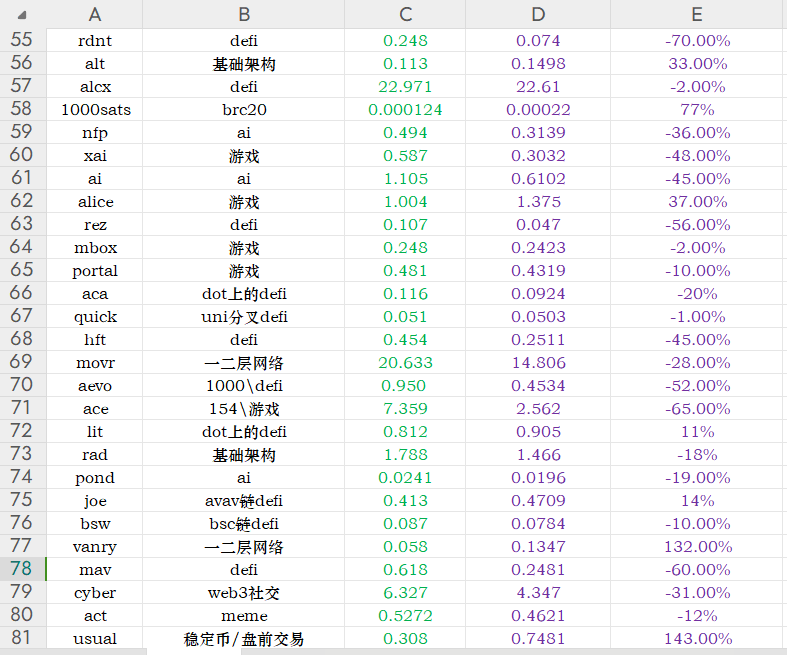Select the 'cyber' cell
The height and width of the screenshot is (655, 787).
[94, 592]
